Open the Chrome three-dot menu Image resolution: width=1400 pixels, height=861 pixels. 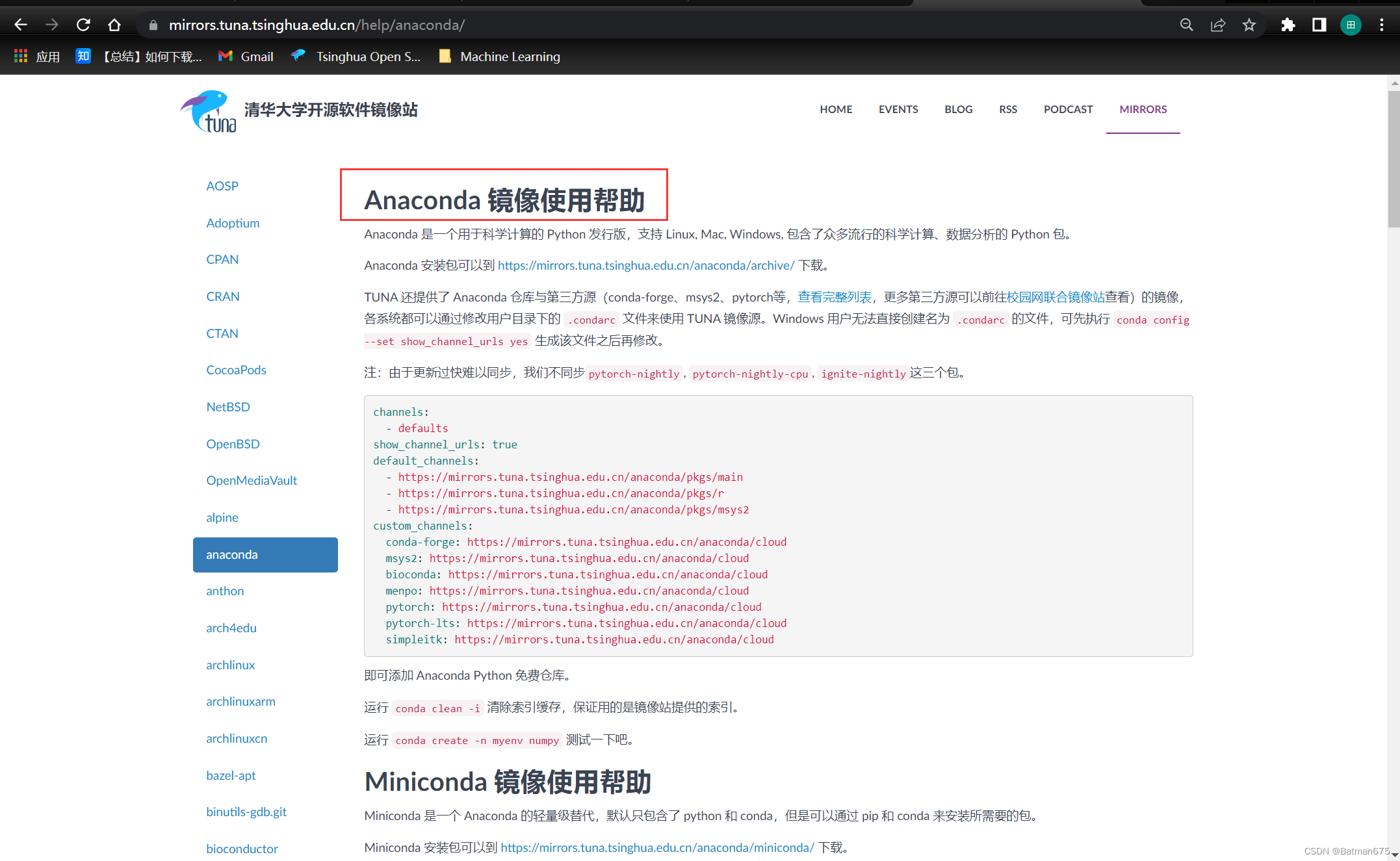pyautogui.click(x=1381, y=25)
